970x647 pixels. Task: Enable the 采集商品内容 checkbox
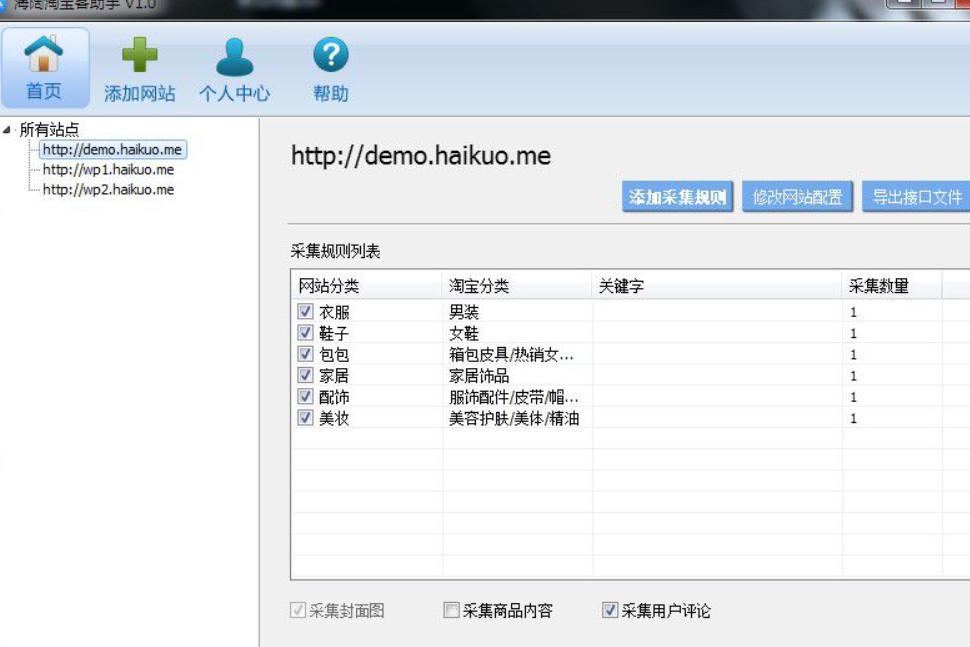451,611
